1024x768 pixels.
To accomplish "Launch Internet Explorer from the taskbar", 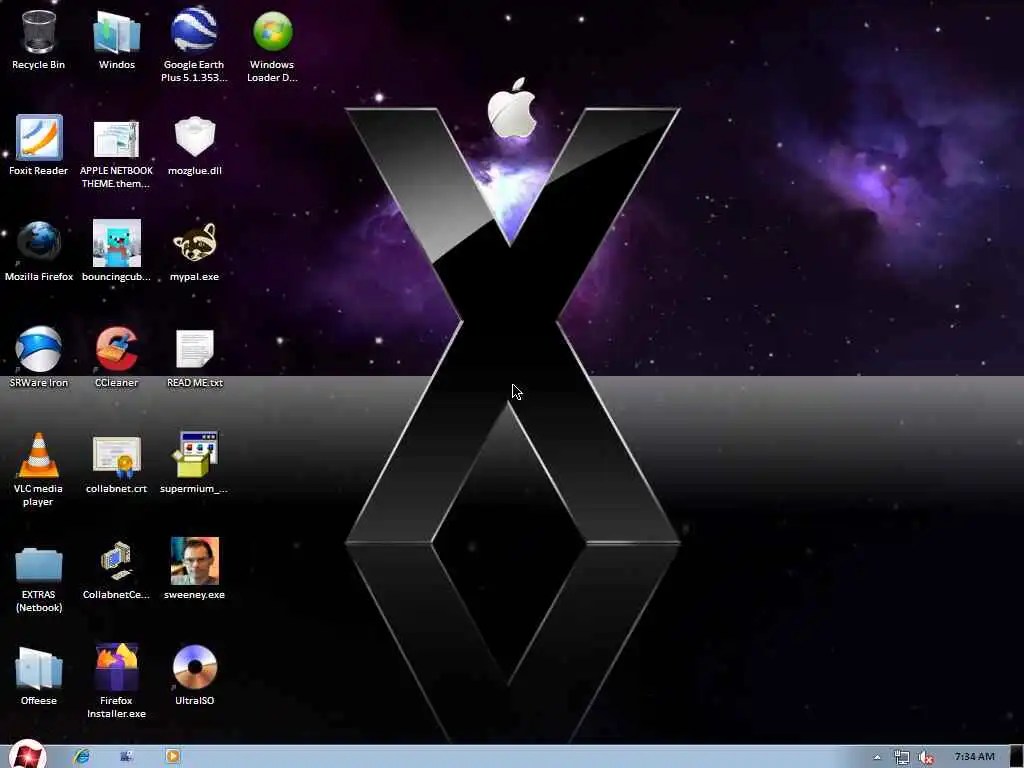I will (x=82, y=756).
